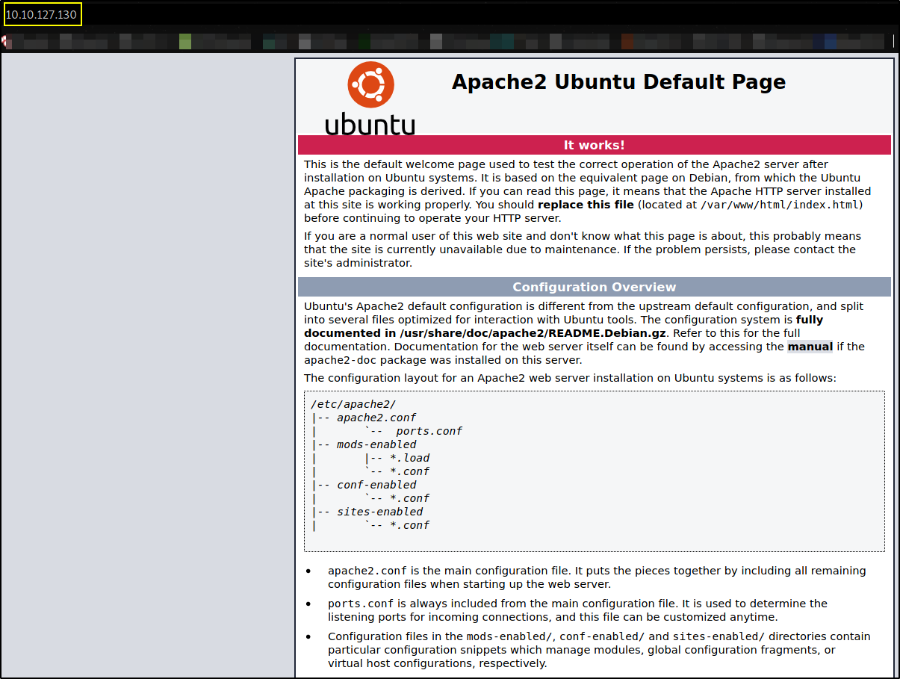This screenshot has width=900, height=679.
Task: Click the sentence 'The configuration layout for an Apache2'
Action: (x=570, y=378)
